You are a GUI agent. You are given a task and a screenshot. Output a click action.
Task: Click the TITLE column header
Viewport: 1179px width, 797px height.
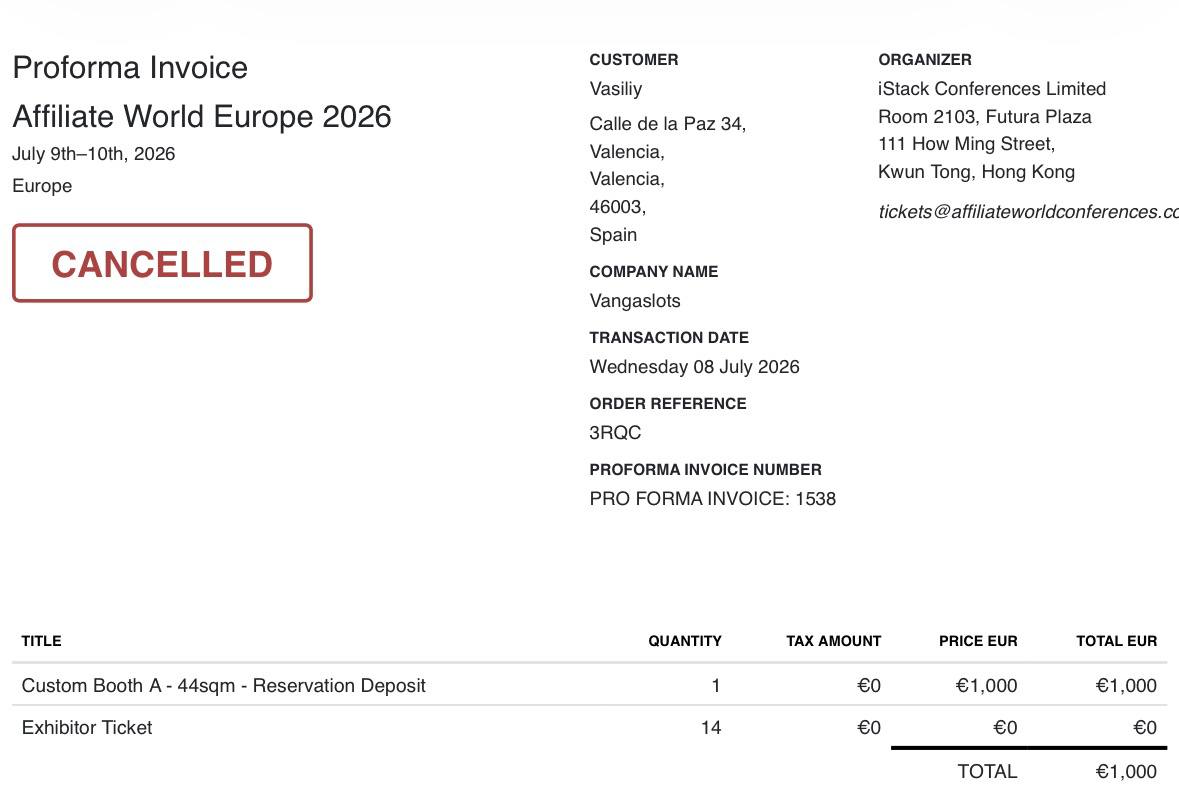(41, 641)
